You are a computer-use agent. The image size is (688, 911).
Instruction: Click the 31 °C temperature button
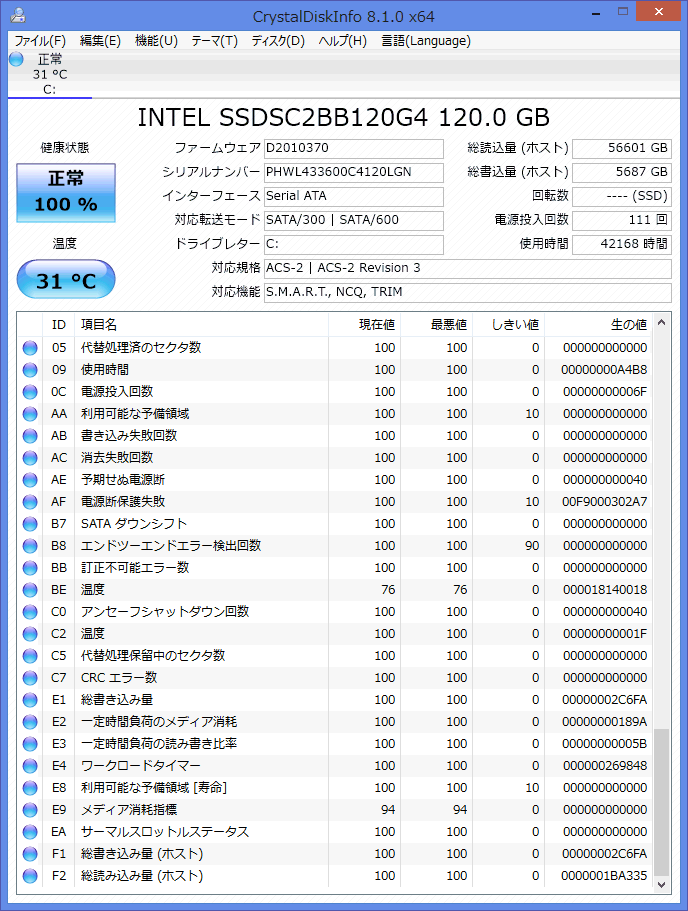[66, 279]
